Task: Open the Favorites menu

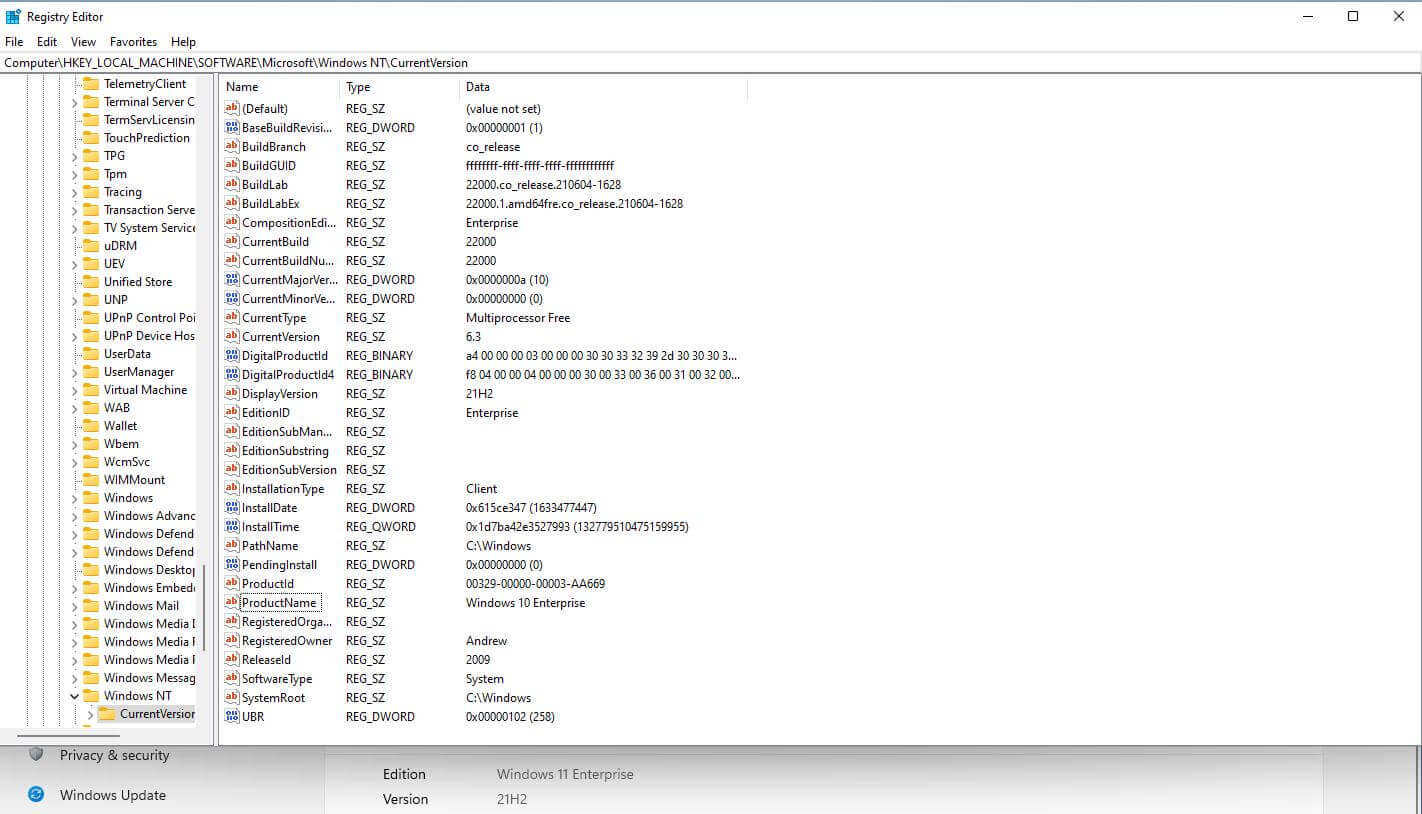Action: (133, 41)
